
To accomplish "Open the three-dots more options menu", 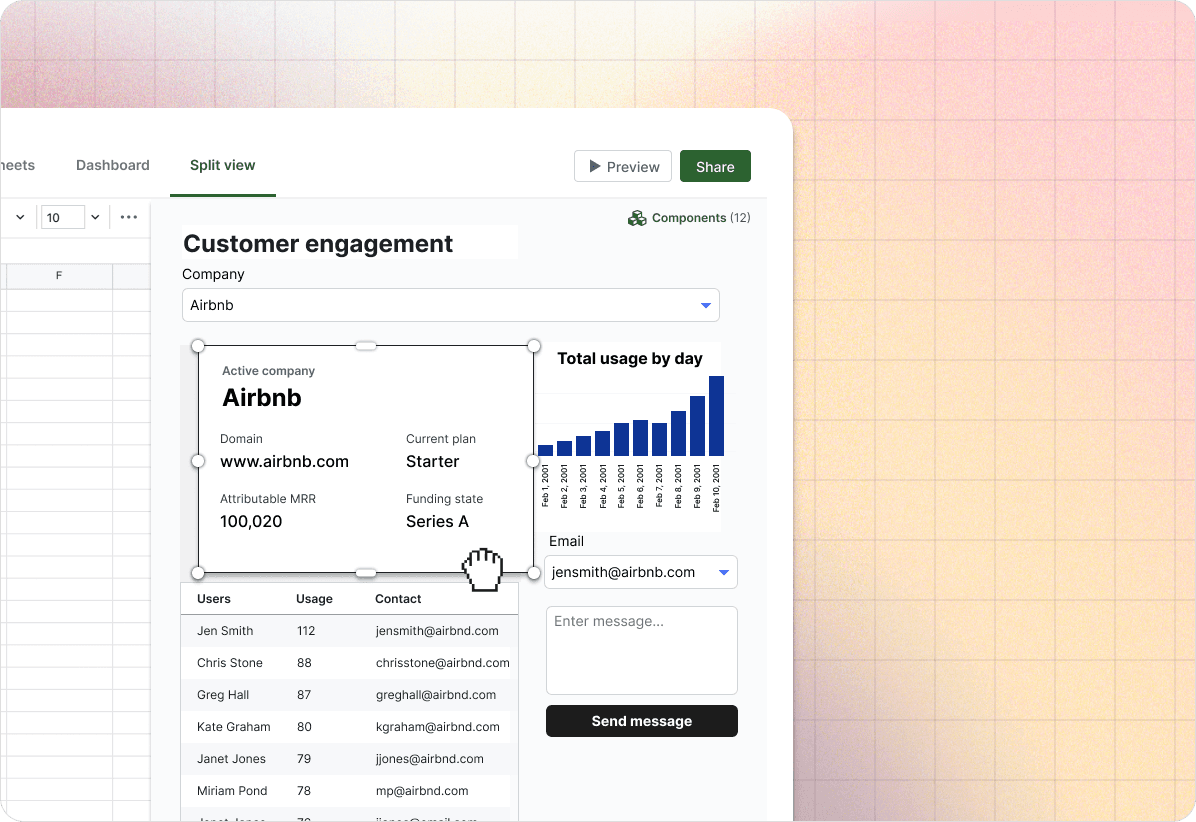I will point(129,217).
